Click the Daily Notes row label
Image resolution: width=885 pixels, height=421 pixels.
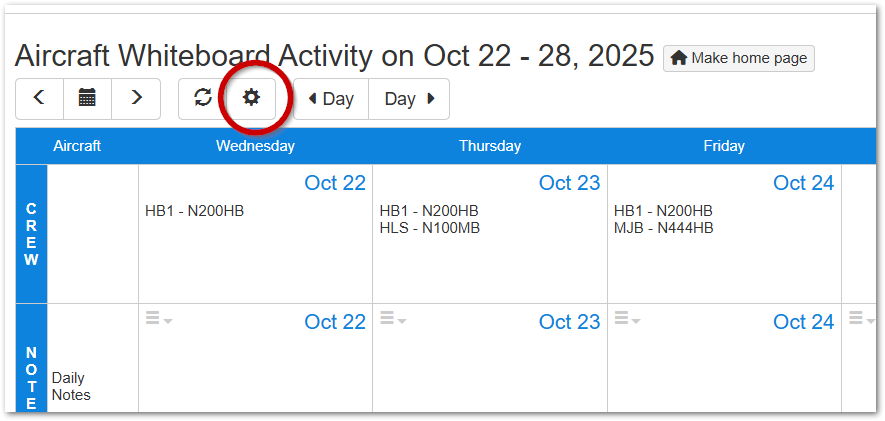pyautogui.click(x=70, y=386)
